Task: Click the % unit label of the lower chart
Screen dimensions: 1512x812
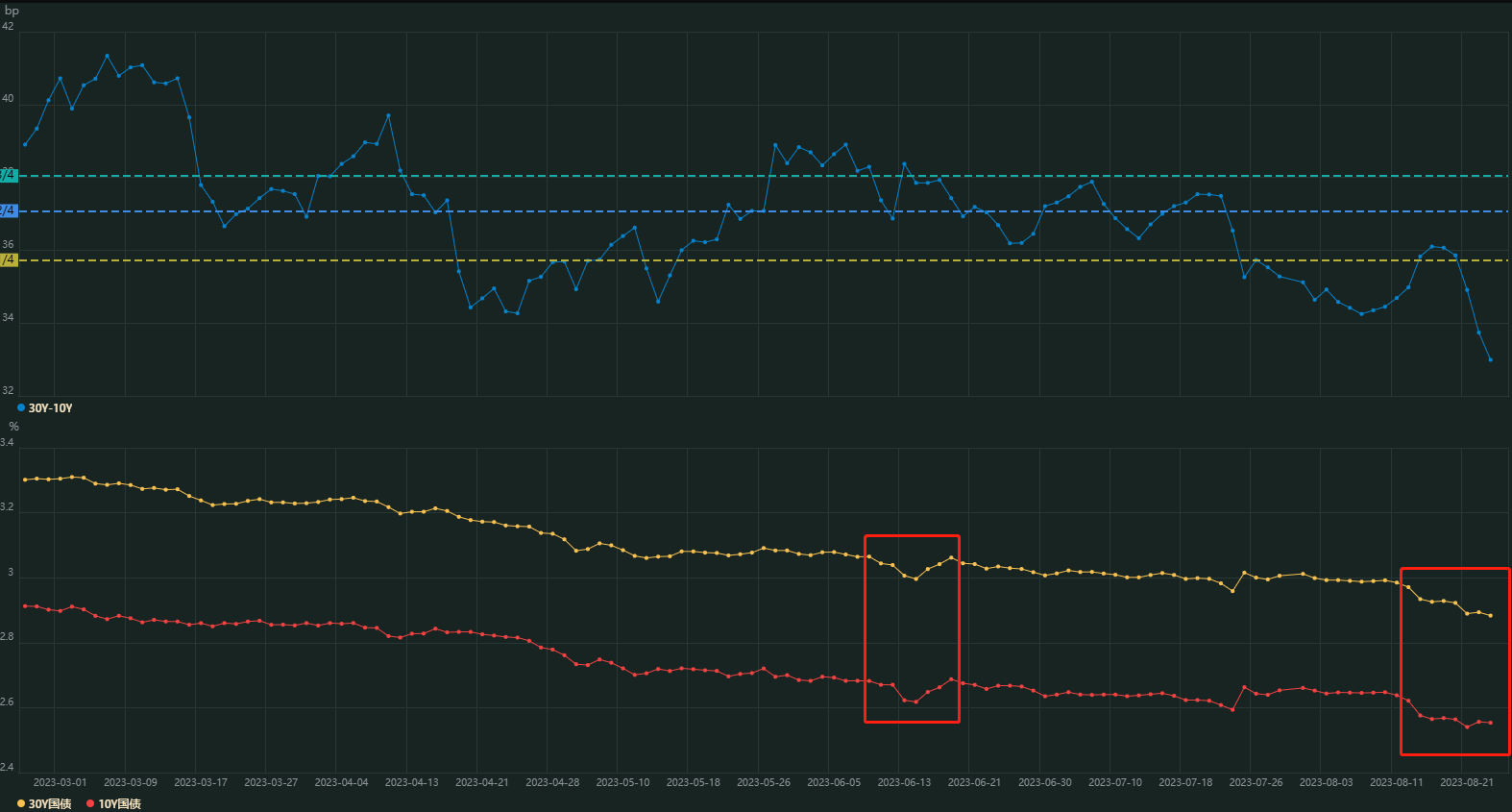Action: click(x=13, y=427)
